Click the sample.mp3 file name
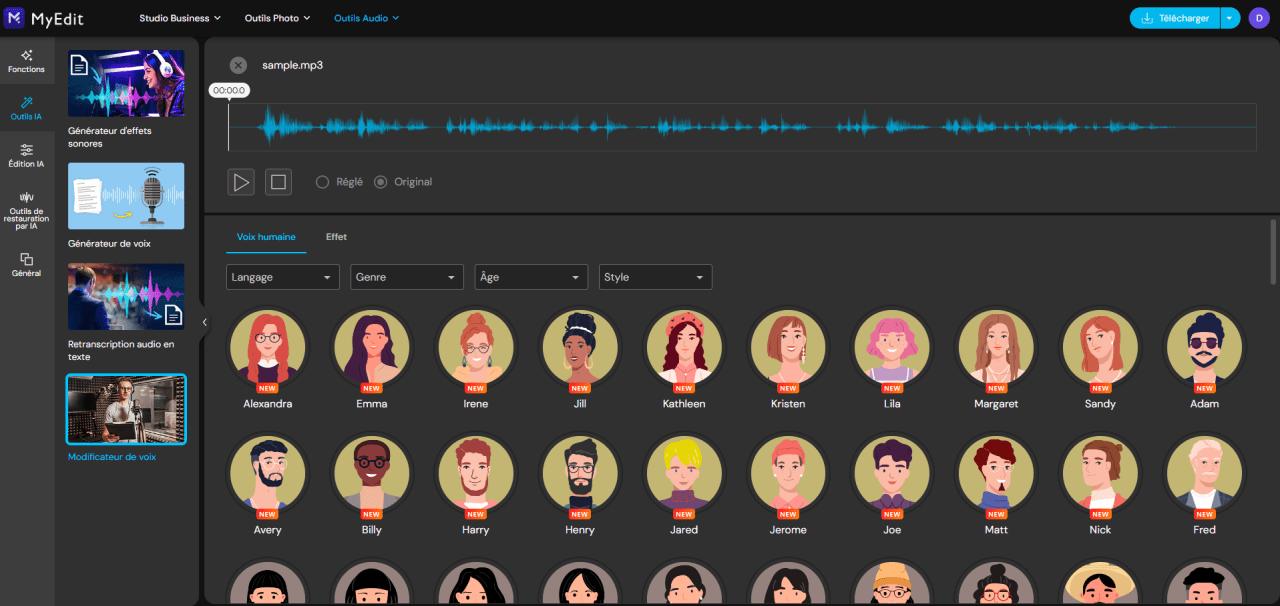Image resolution: width=1280 pixels, height=606 pixels. pyautogui.click(x=292, y=65)
